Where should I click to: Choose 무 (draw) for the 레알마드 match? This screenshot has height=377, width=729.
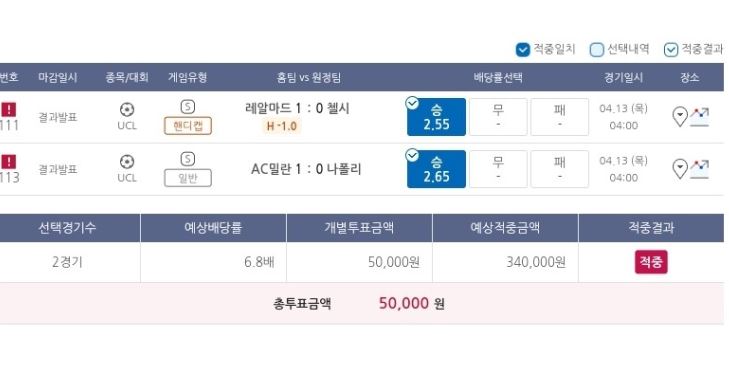tap(498, 117)
